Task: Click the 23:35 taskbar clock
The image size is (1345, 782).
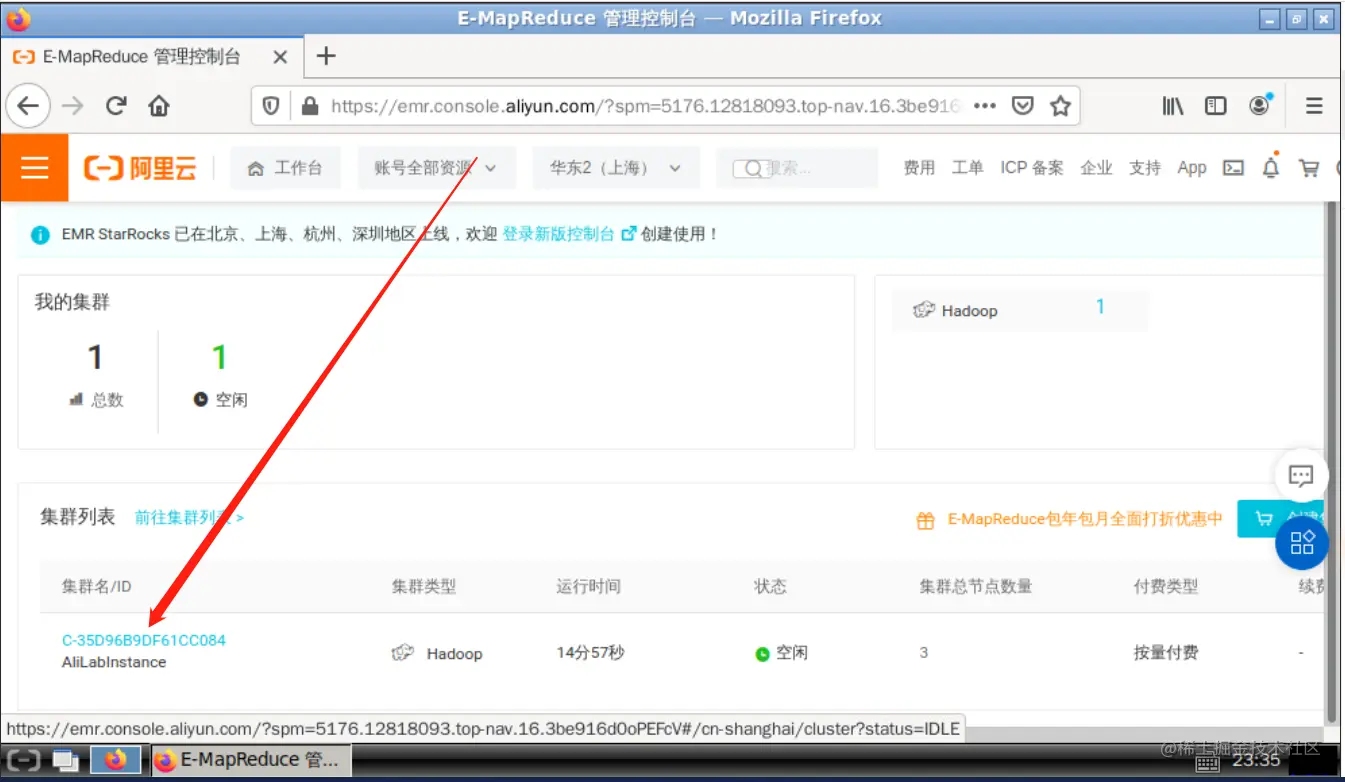Action: tap(1256, 761)
